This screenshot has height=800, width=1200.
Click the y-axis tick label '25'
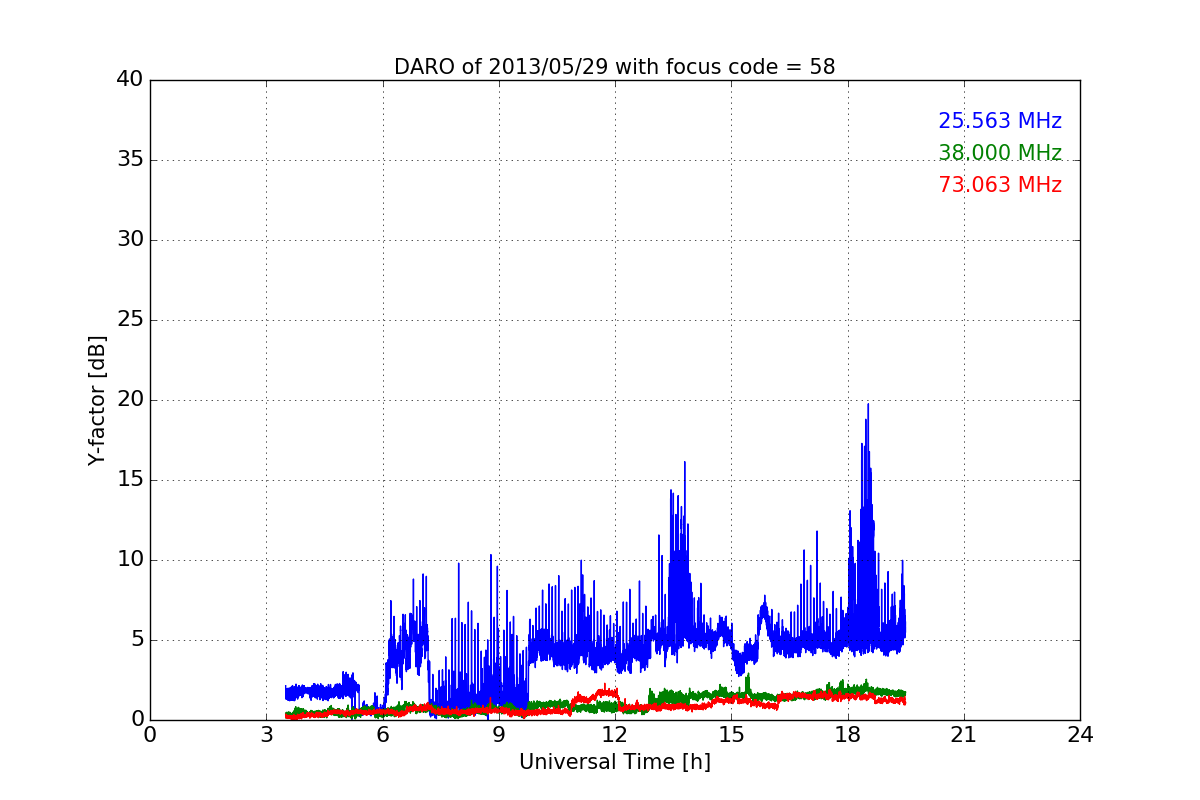130,320
